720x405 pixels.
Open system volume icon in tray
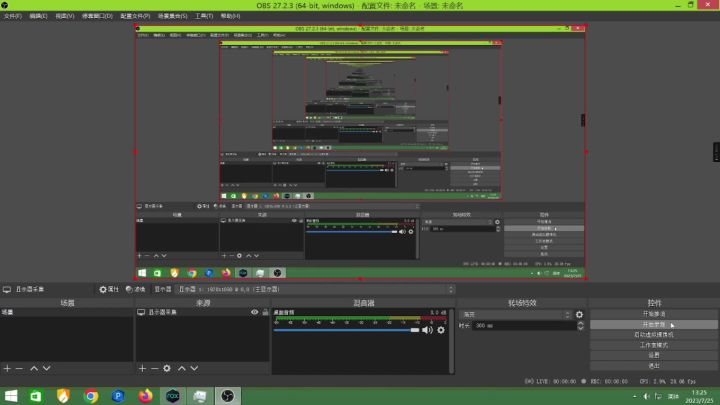(x=646, y=396)
